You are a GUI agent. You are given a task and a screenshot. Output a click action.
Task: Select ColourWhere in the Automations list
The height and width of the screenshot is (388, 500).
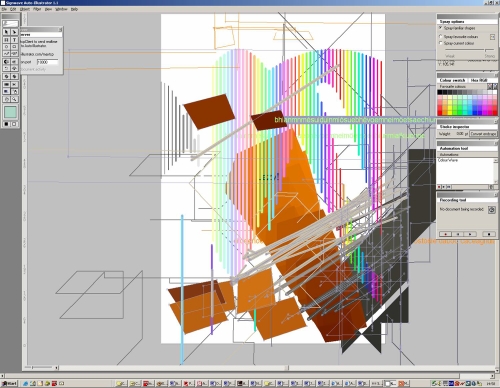click(448, 160)
